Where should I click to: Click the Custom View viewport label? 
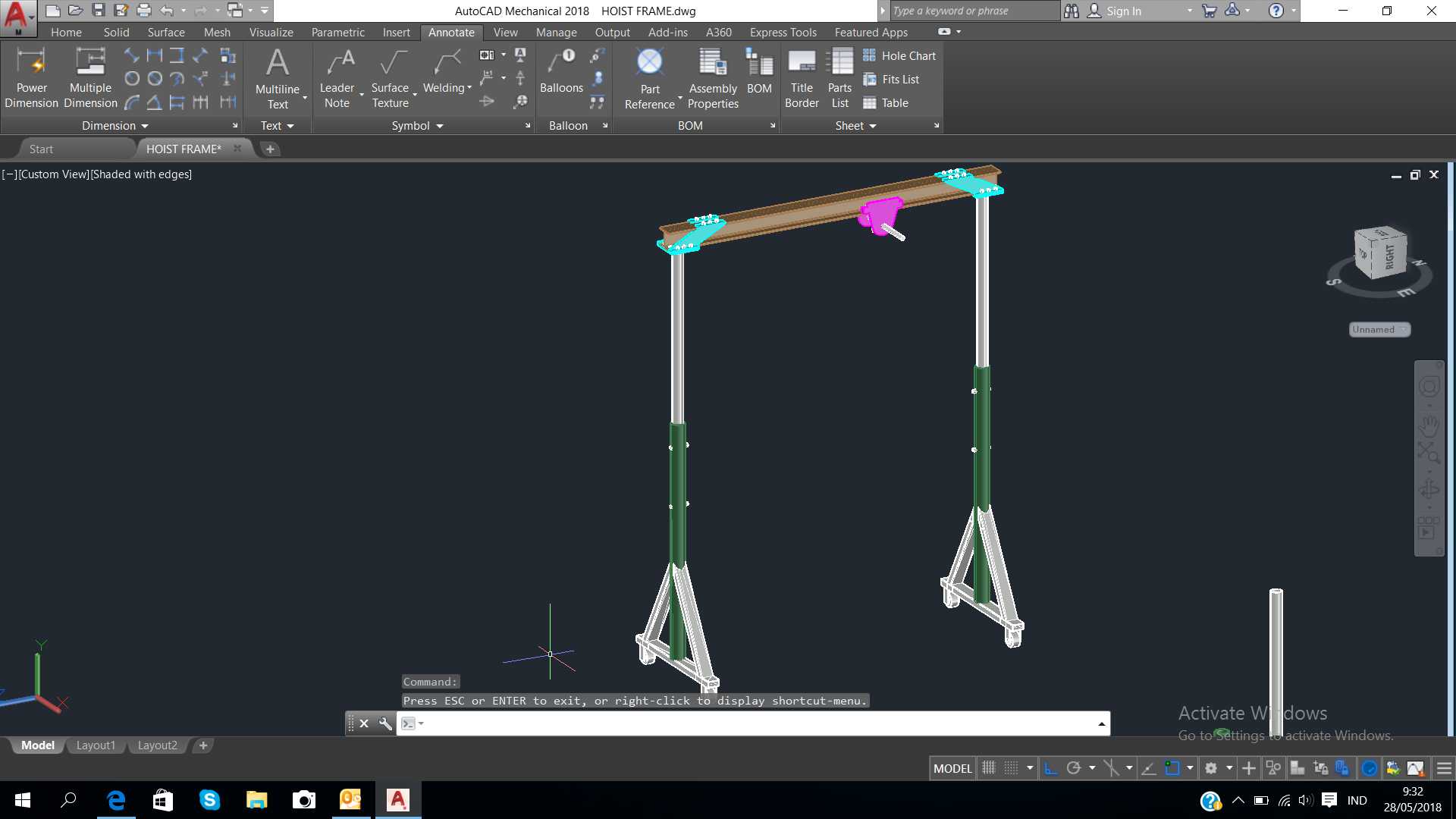point(54,174)
